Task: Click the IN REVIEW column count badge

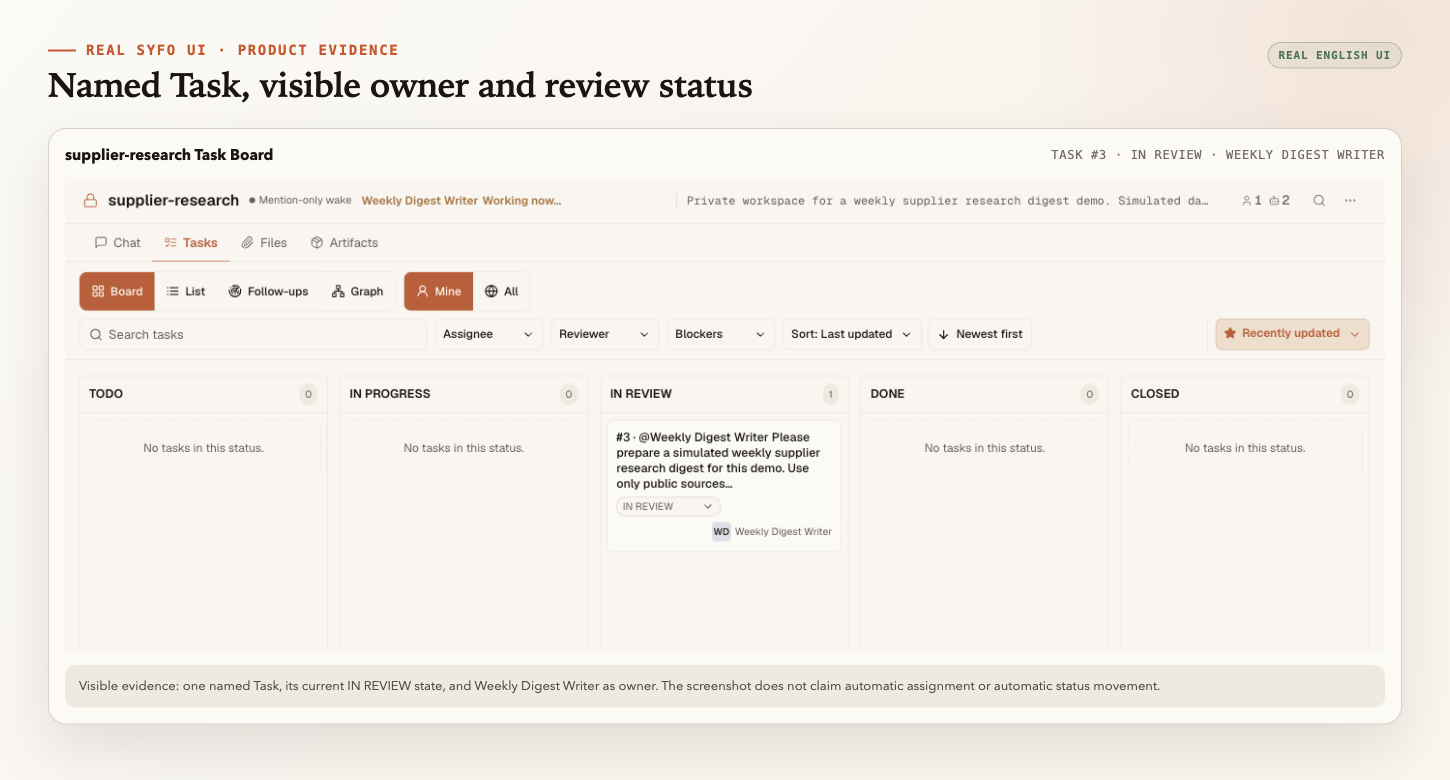Action: [830, 394]
